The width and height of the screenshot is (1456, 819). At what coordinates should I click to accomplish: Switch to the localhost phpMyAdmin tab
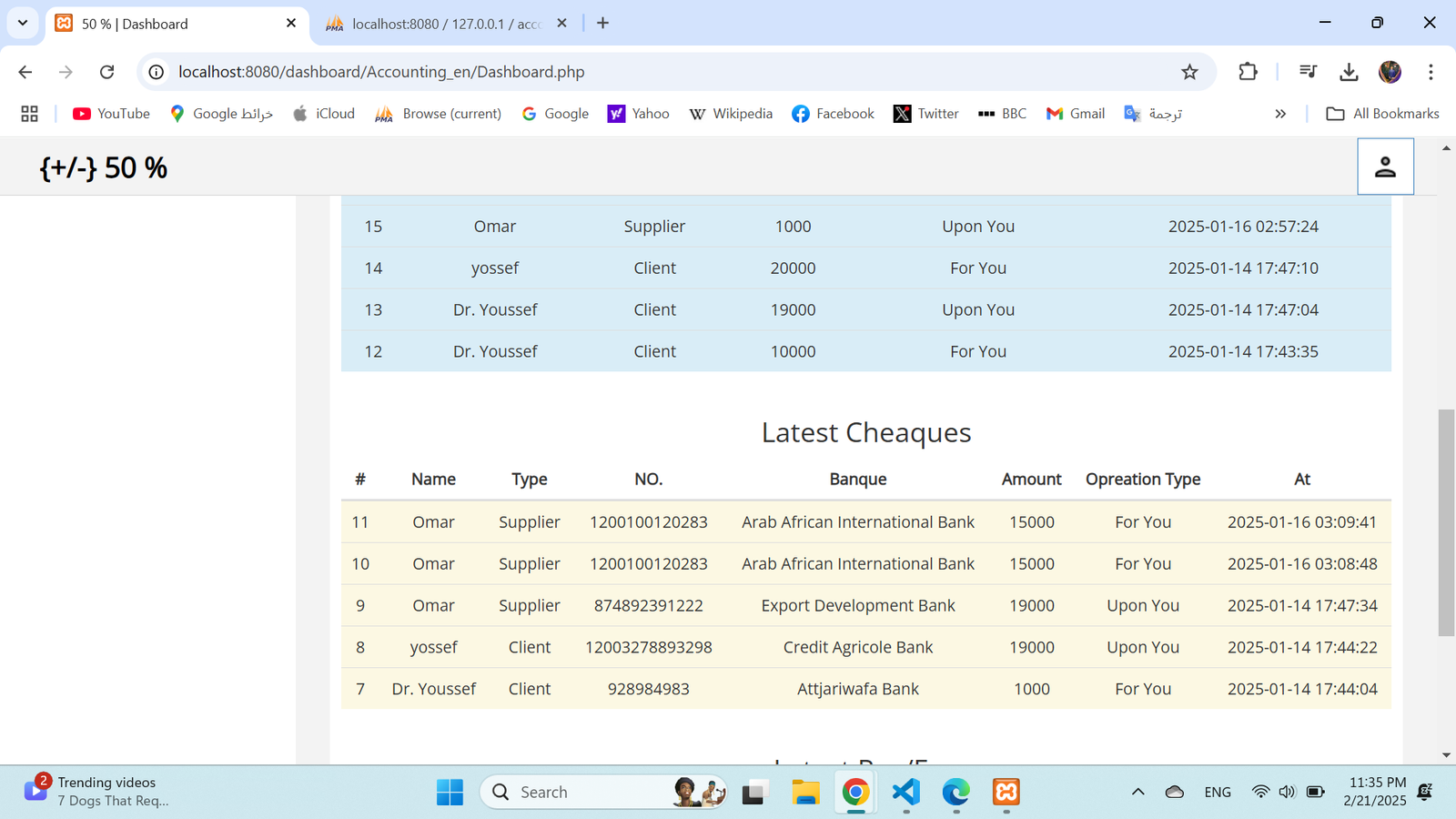[x=446, y=24]
